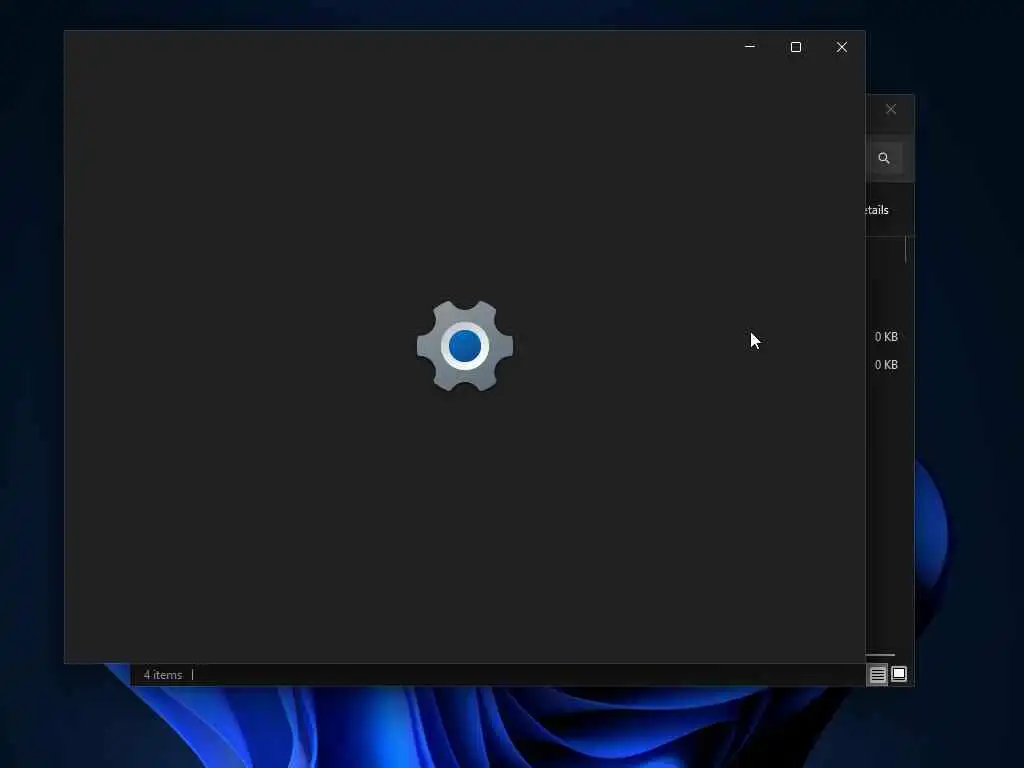The height and width of the screenshot is (768, 1024).
Task: Click the Settings gear logo
Action: [465, 345]
